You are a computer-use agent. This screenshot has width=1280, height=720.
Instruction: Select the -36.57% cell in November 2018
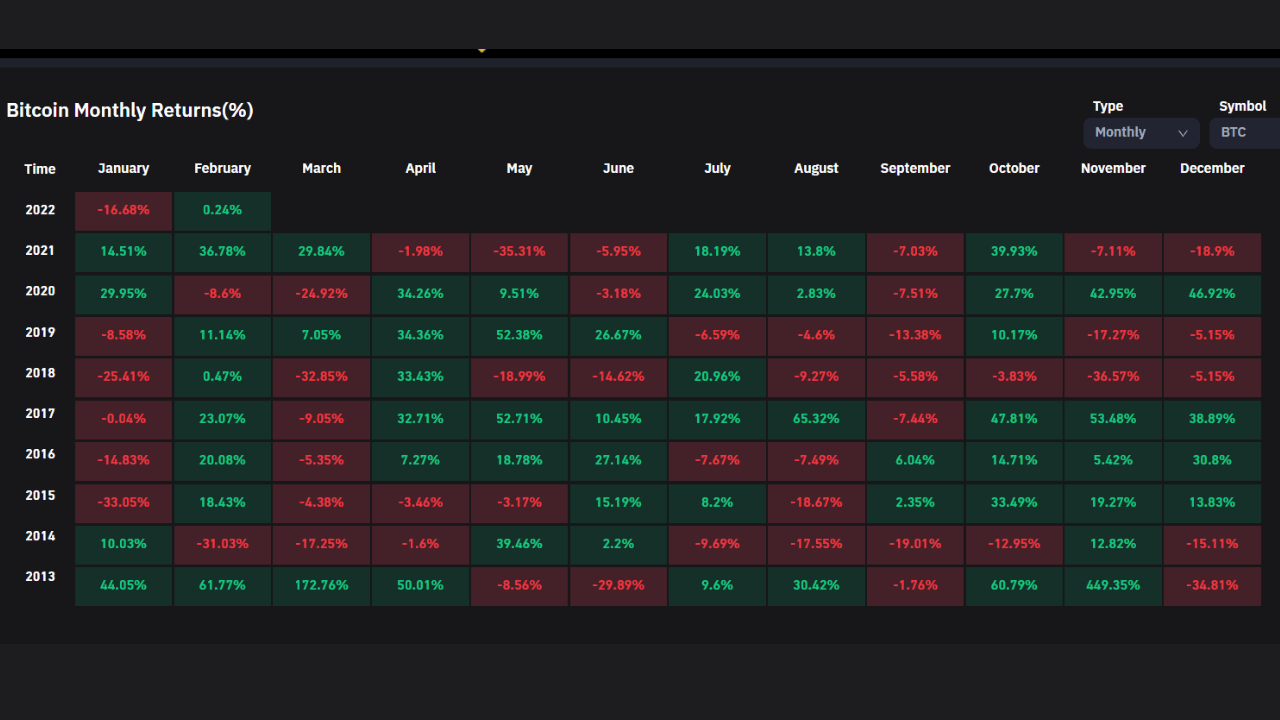coord(1113,377)
